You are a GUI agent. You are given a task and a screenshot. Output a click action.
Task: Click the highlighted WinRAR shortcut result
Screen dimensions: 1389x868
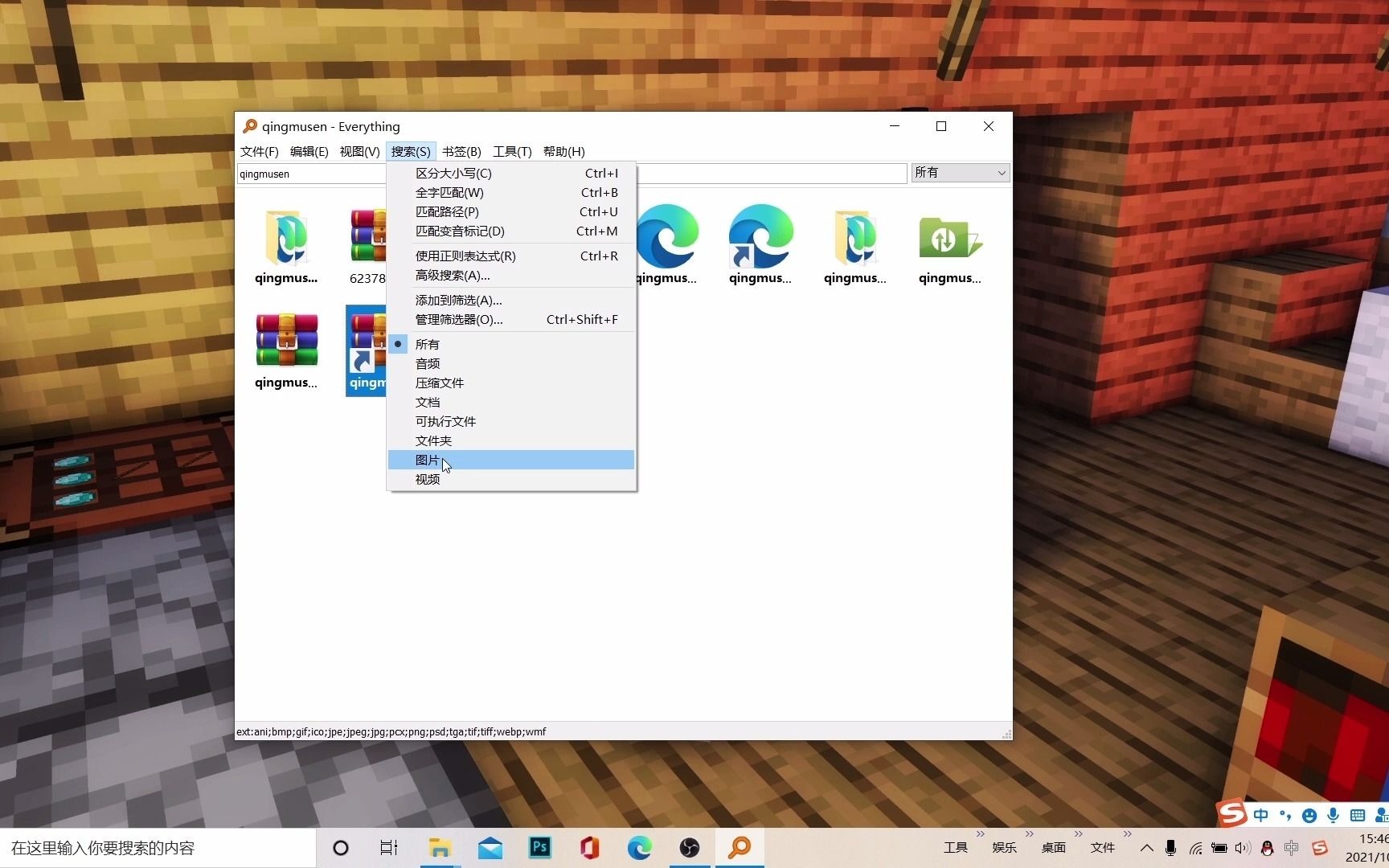tap(367, 350)
